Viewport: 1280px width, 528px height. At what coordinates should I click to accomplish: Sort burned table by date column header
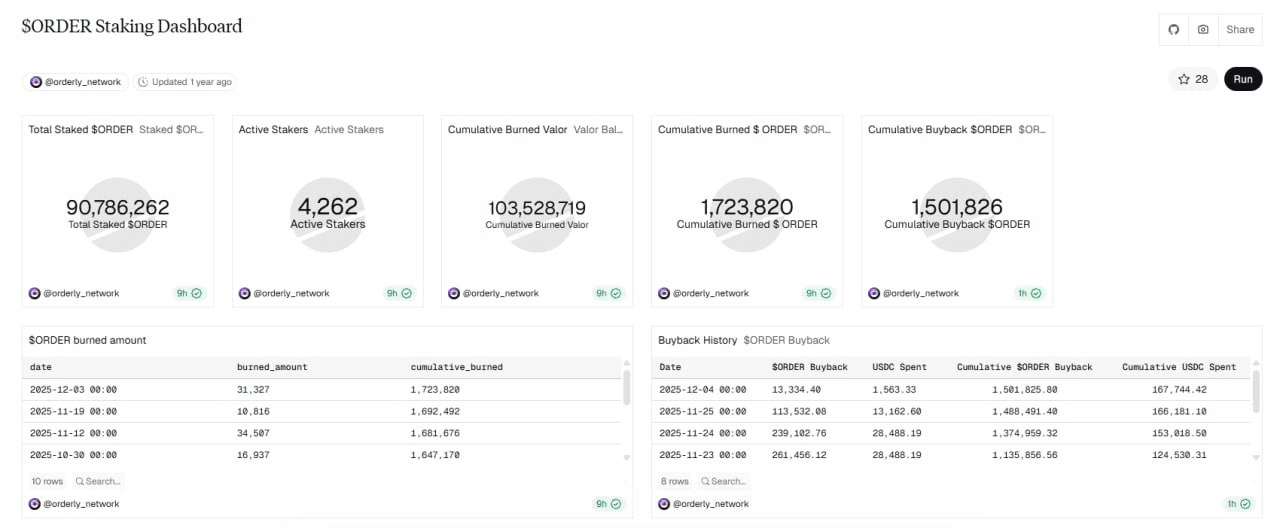coord(41,367)
